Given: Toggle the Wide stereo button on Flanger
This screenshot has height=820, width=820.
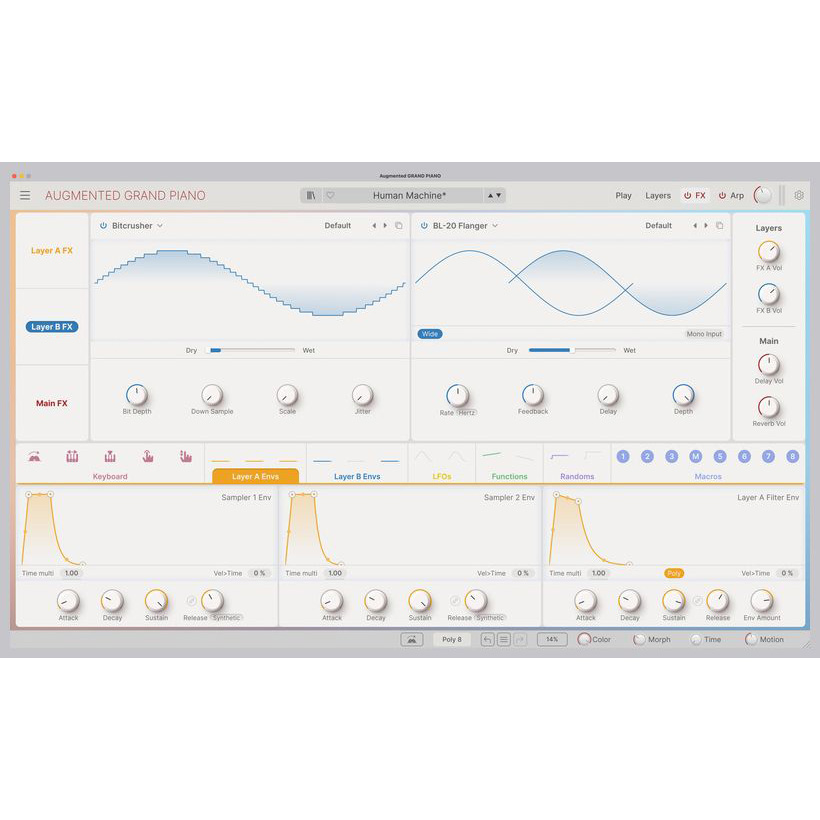Looking at the screenshot, I should coord(430,334).
